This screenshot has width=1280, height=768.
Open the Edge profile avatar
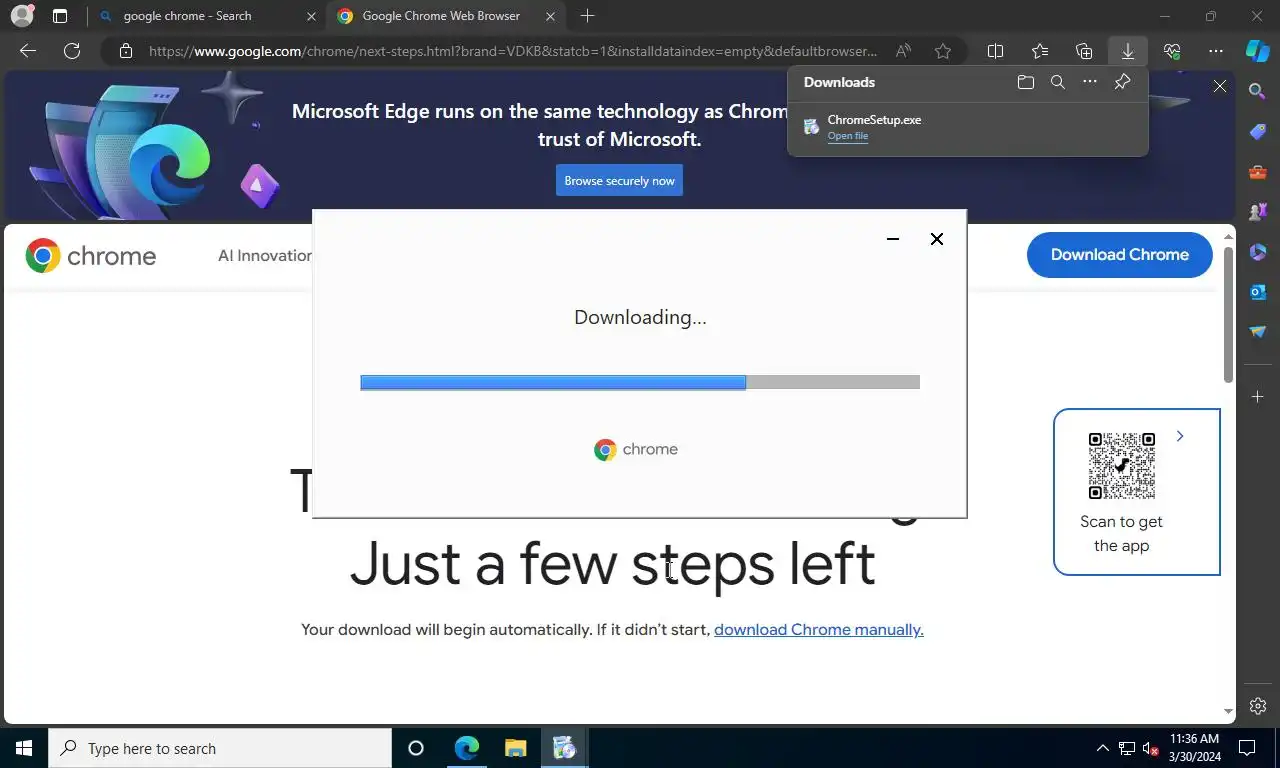click(22, 16)
